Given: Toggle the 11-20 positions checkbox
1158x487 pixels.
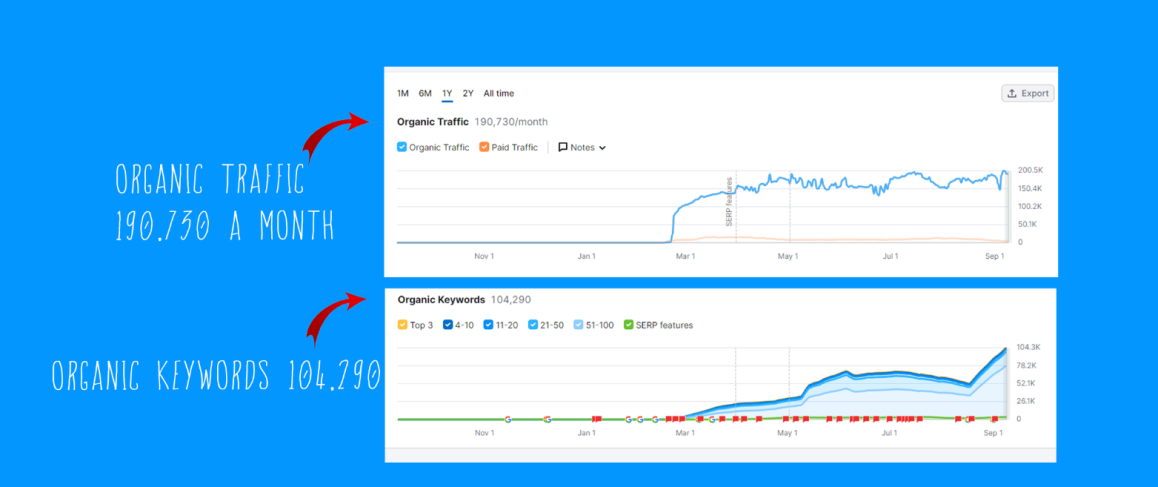Looking at the screenshot, I should (x=487, y=324).
